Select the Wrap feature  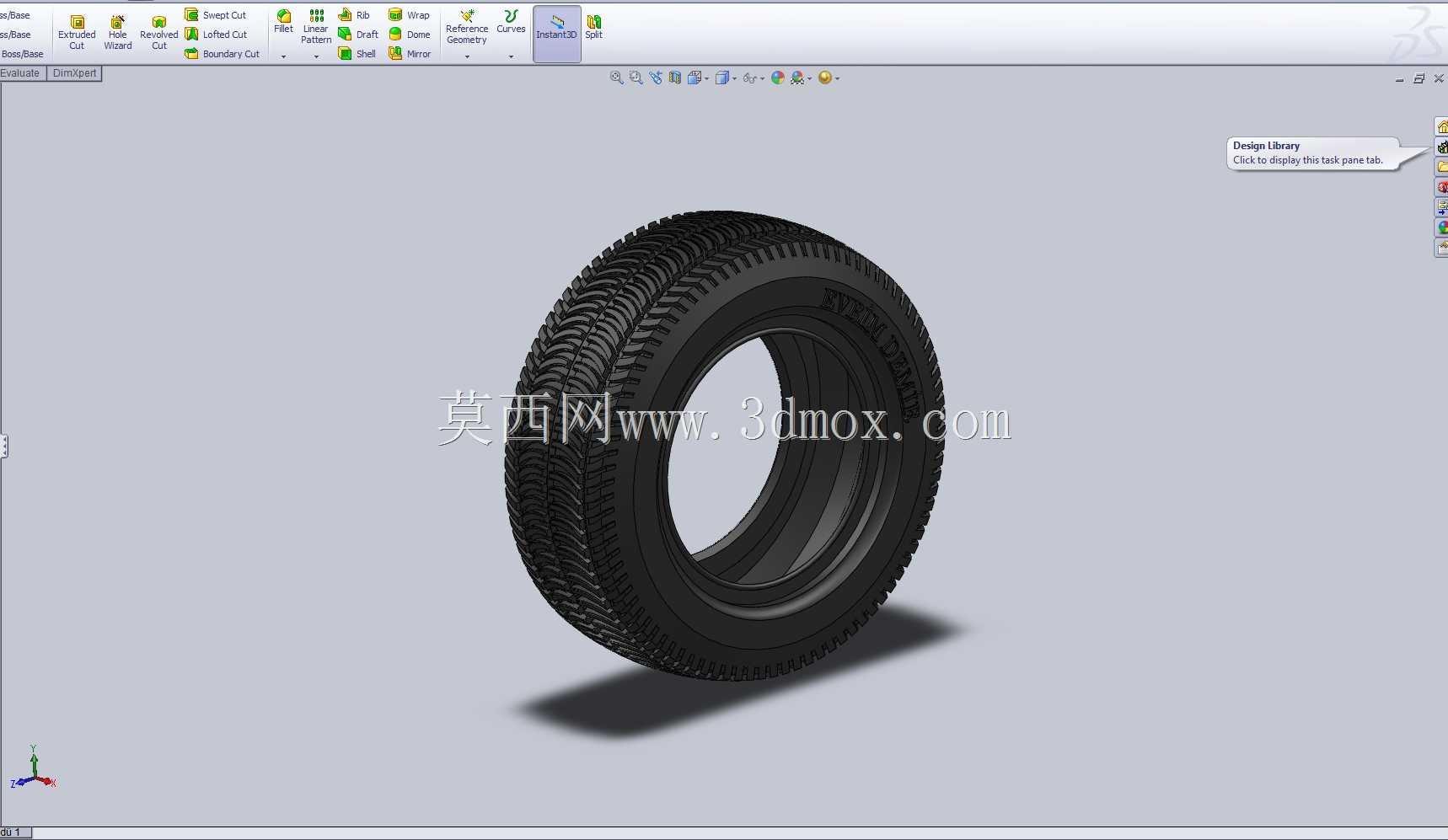(x=409, y=15)
